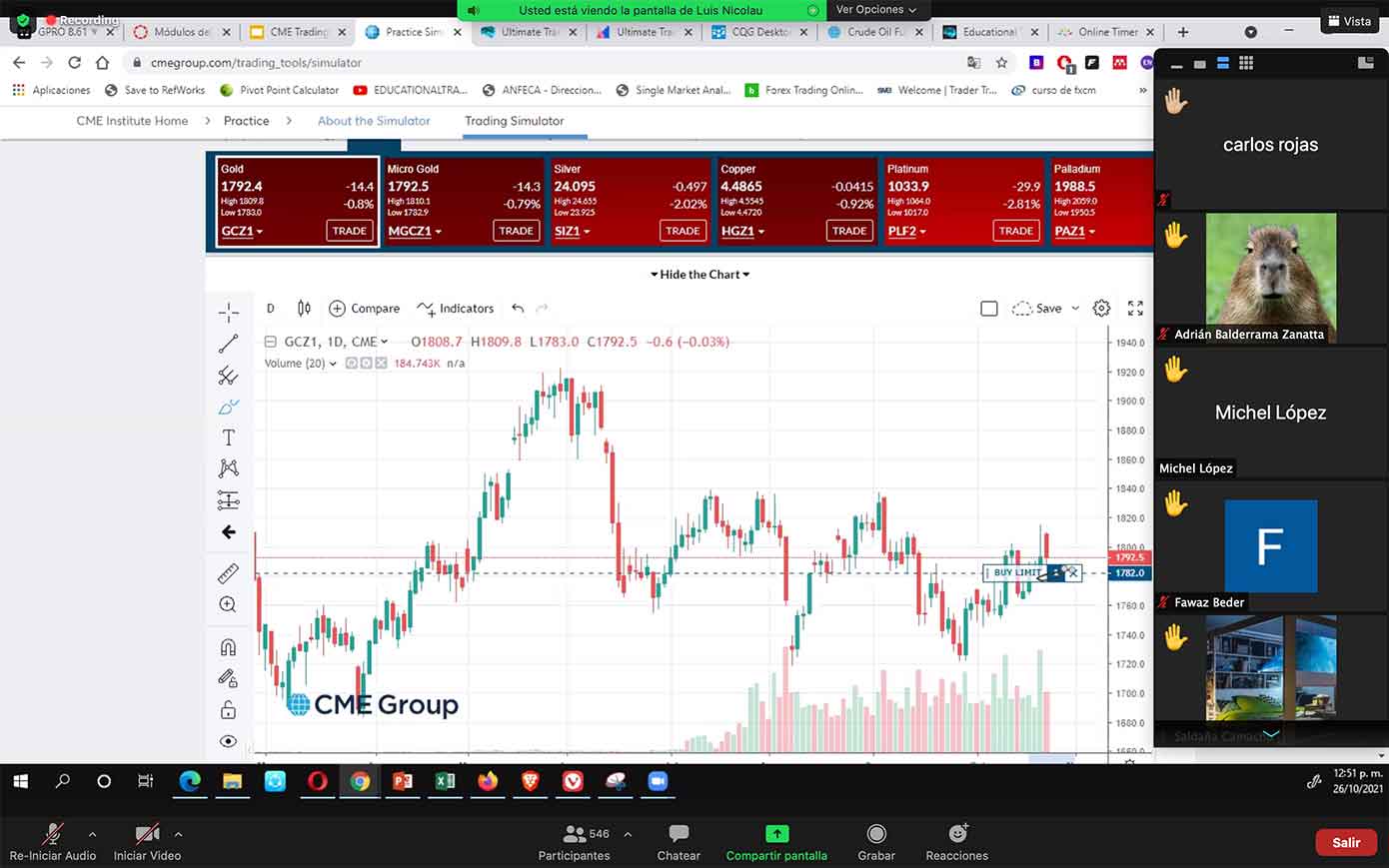Select the zoom in tool
Image resolution: width=1389 pixels, height=868 pixels.
228,604
